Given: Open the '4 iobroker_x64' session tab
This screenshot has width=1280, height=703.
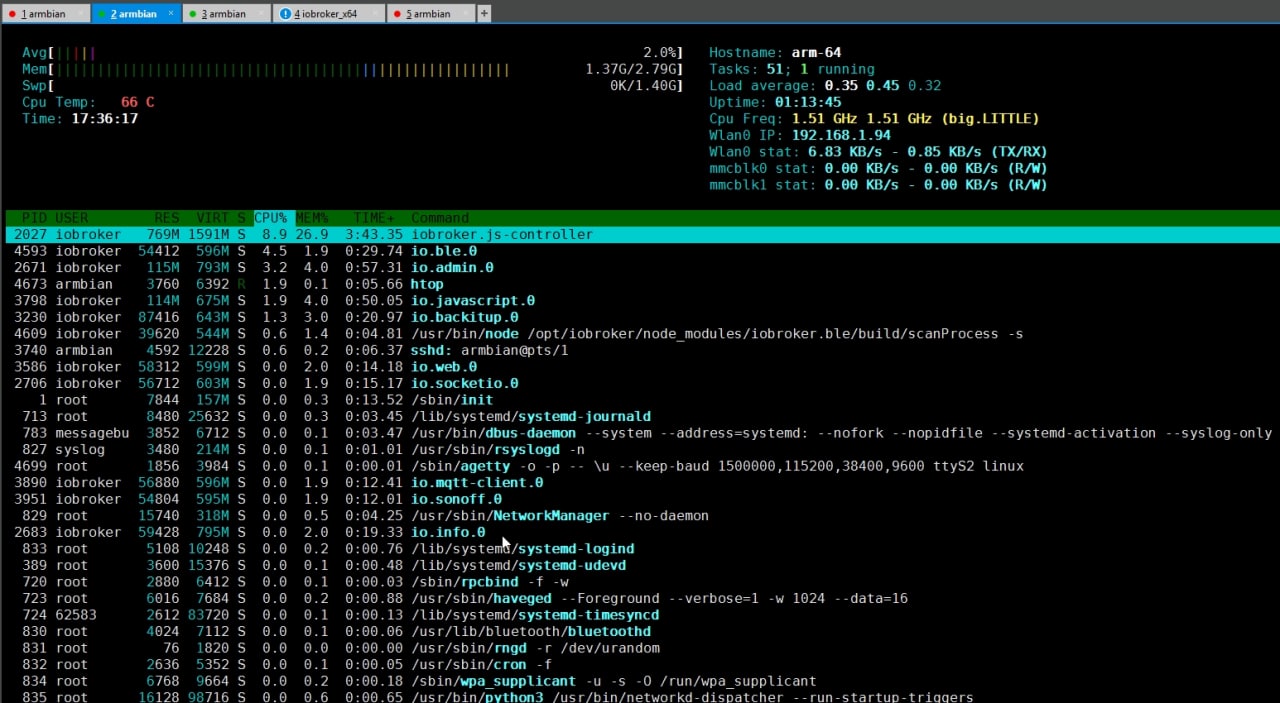Looking at the screenshot, I should 329,14.
